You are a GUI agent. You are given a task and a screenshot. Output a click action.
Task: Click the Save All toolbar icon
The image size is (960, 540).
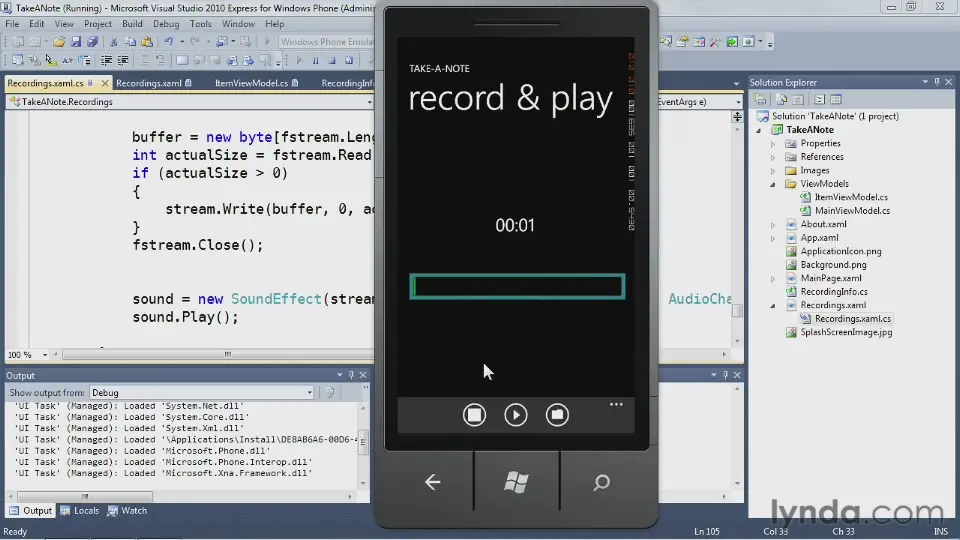click(x=92, y=42)
